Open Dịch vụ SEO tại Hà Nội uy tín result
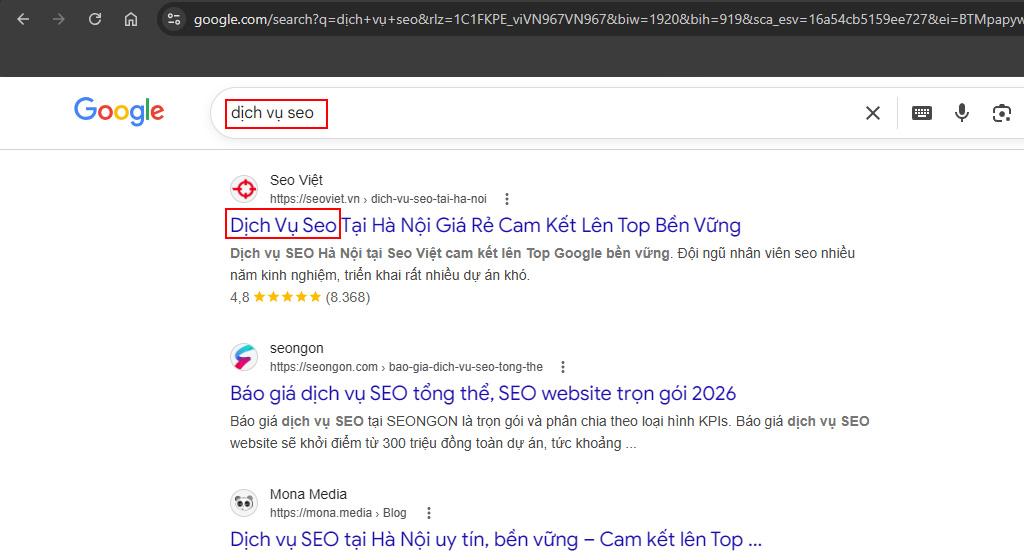Viewport: 1024px width, 559px height. coord(496,539)
